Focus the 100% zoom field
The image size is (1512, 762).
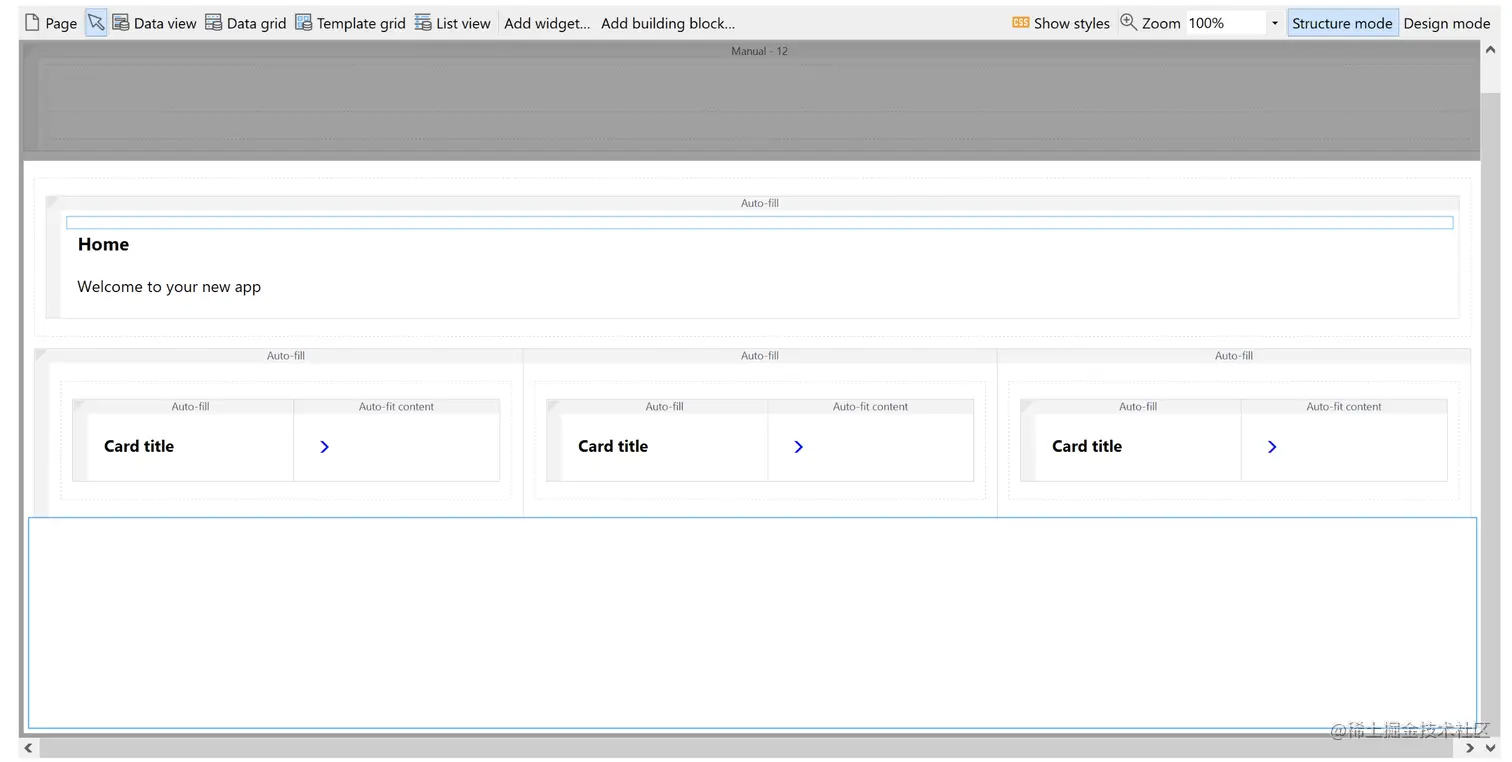[x=1226, y=23]
